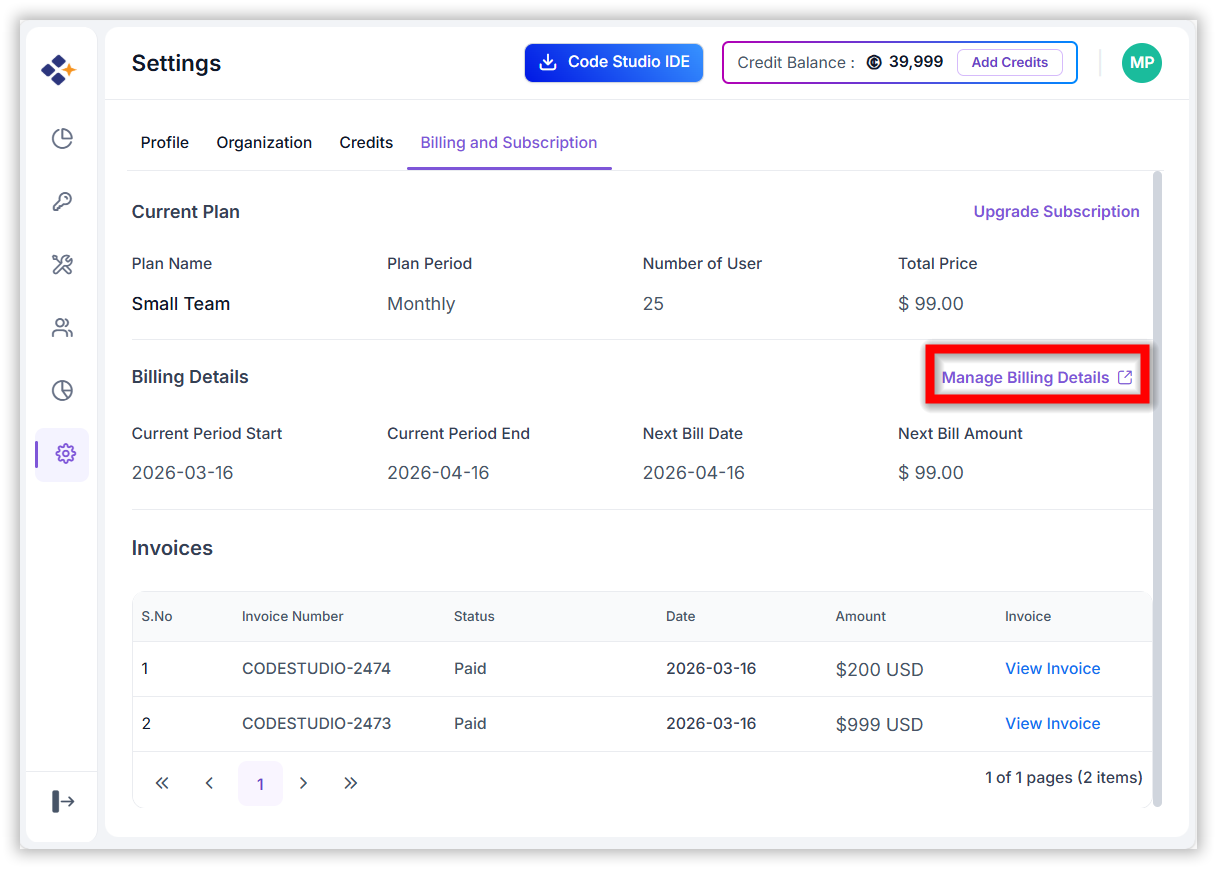The height and width of the screenshot is (869, 1217).
Task: Click the Code Studio logo in sidebar
Action: click(58, 70)
